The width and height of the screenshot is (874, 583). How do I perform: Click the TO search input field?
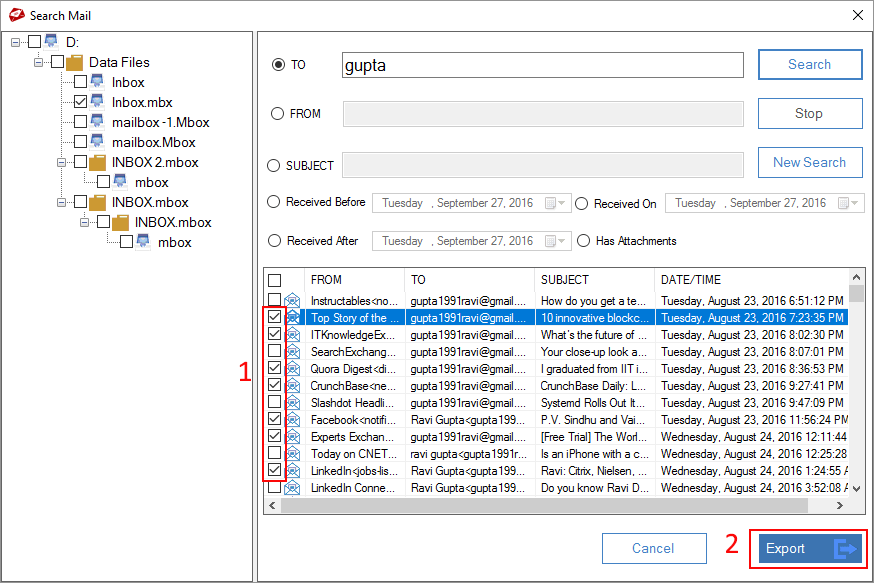(x=542, y=66)
